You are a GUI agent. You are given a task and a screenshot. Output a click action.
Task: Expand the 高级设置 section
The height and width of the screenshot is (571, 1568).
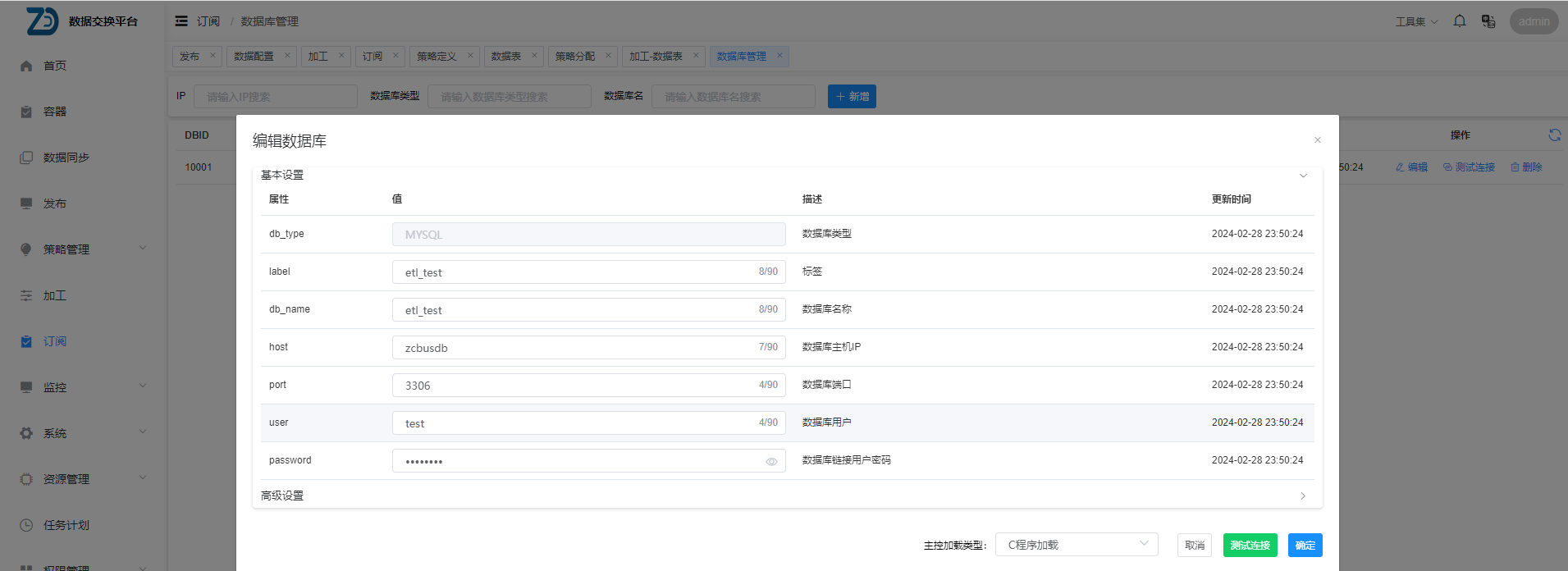[x=1303, y=496]
